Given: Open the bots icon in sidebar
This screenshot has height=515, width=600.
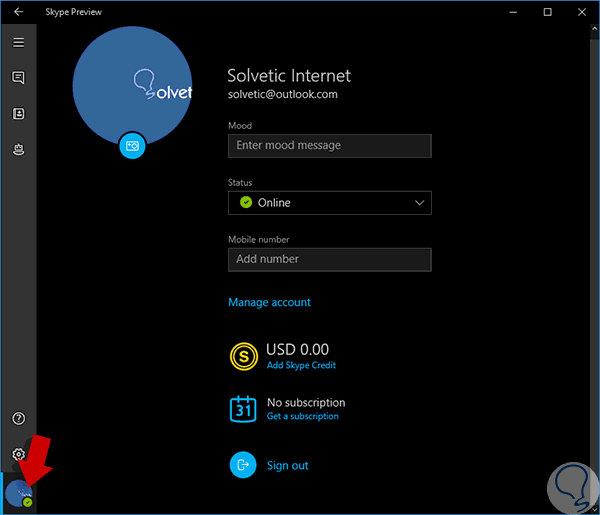Looking at the screenshot, I should pyautogui.click(x=18, y=149).
